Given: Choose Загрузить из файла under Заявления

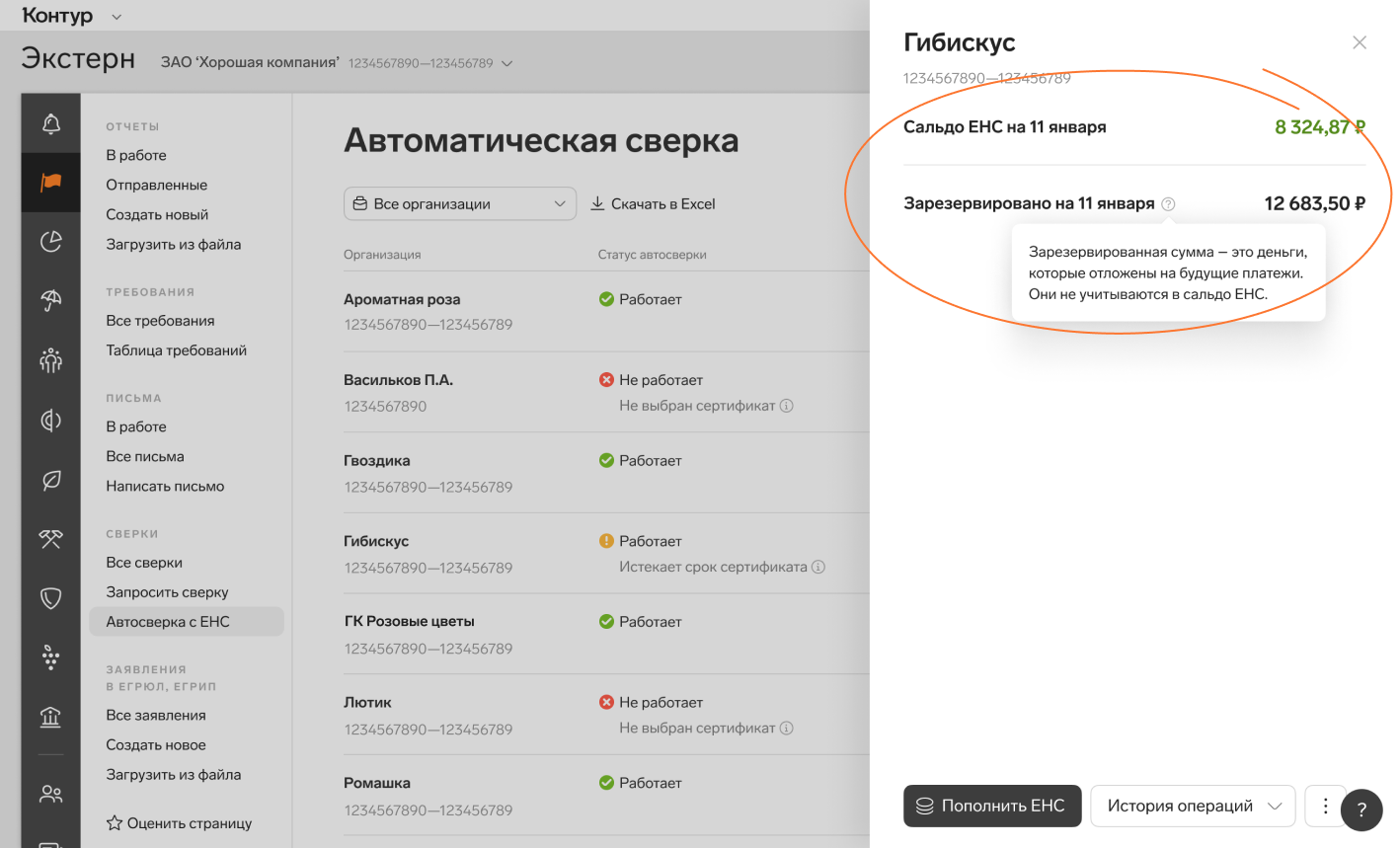Looking at the screenshot, I should 174,775.
